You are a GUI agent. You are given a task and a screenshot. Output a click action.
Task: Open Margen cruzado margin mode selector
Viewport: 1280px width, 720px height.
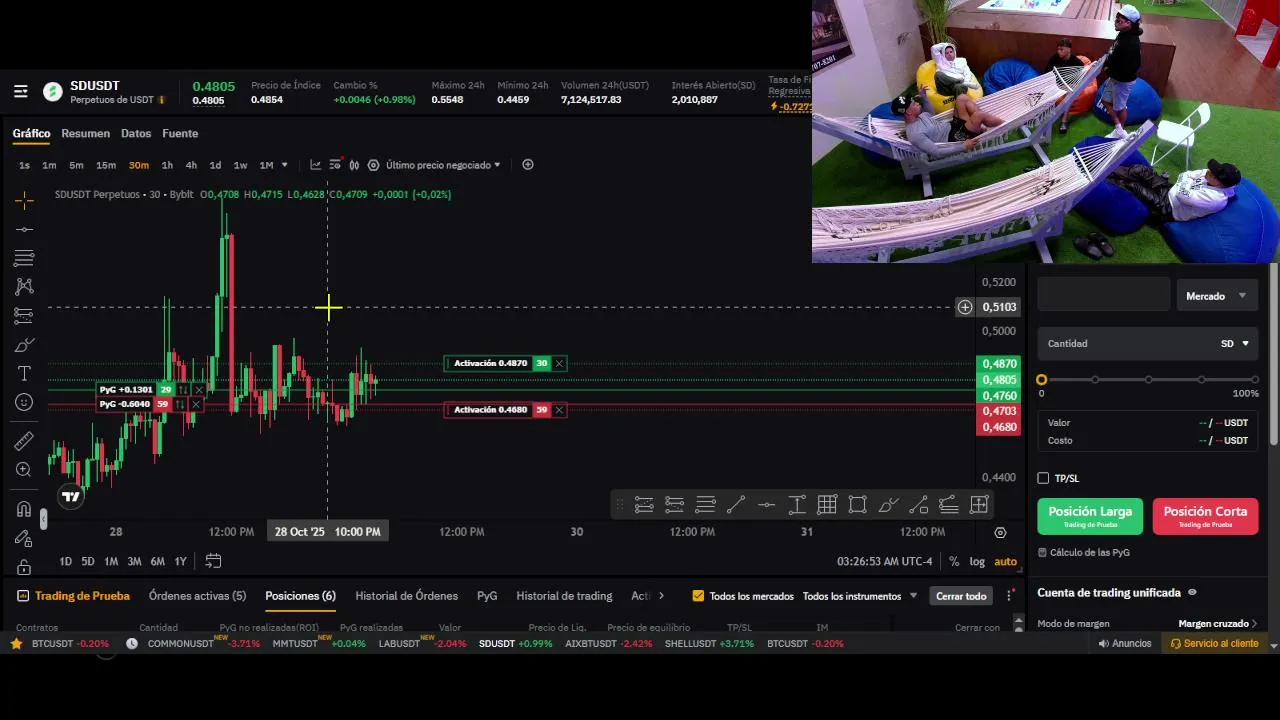click(x=1217, y=624)
